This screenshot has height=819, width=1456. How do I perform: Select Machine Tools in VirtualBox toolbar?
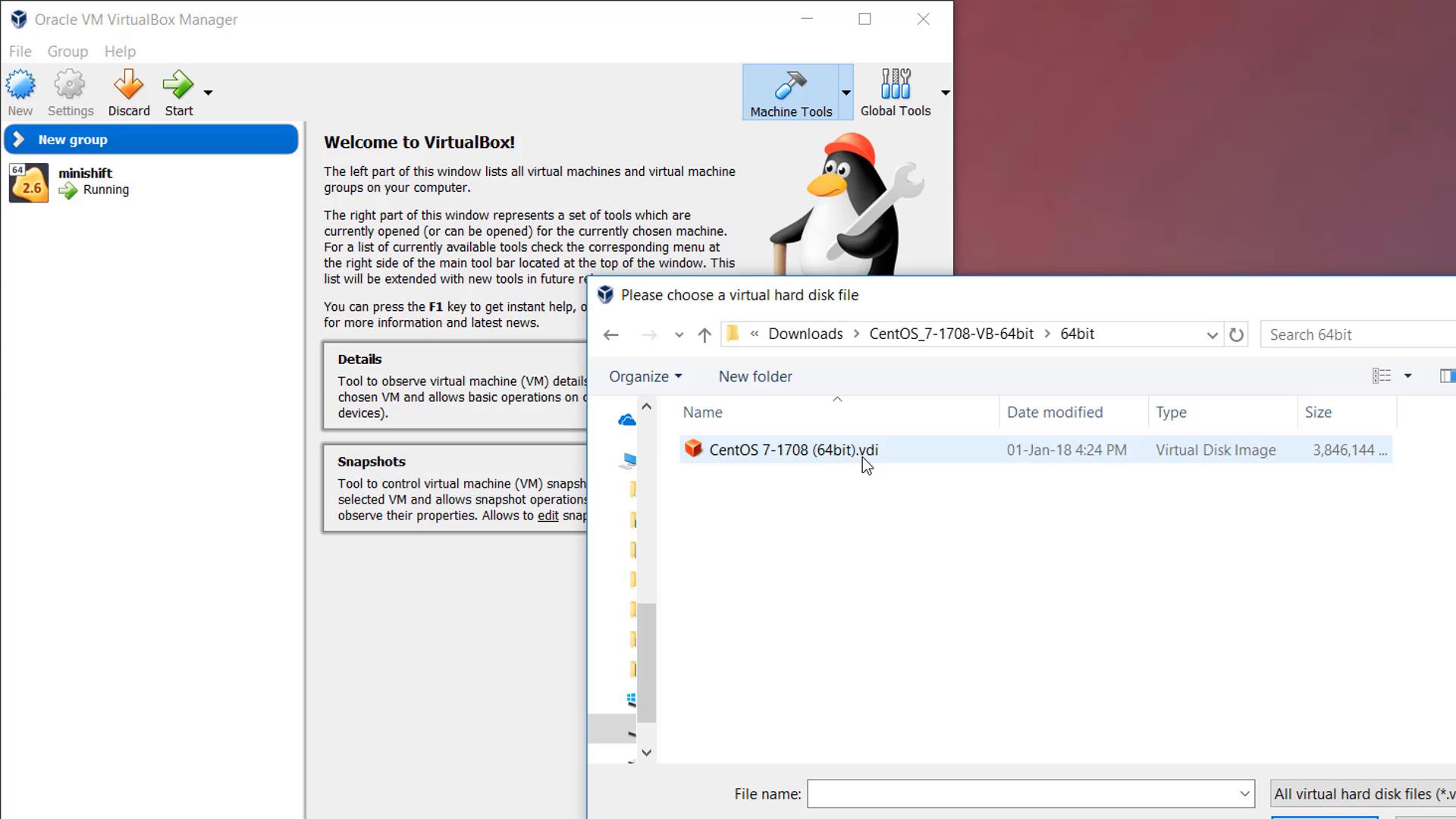pos(791,93)
